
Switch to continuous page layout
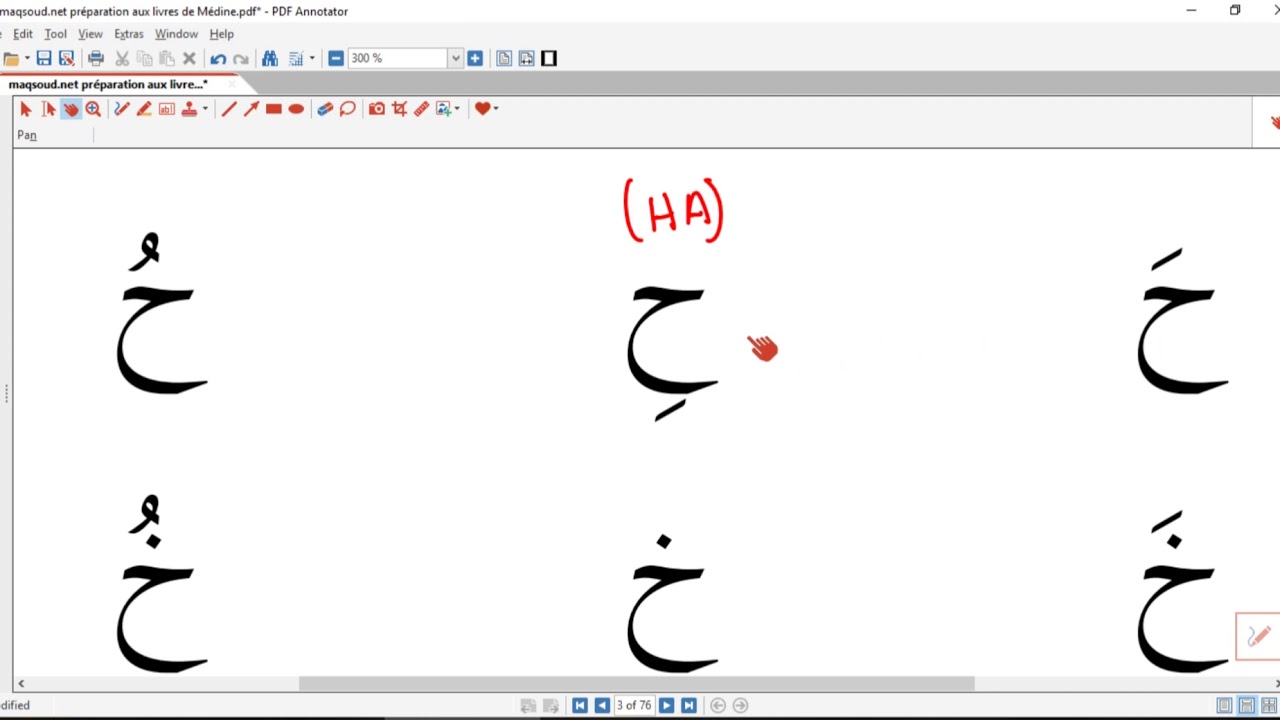[1247, 705]
